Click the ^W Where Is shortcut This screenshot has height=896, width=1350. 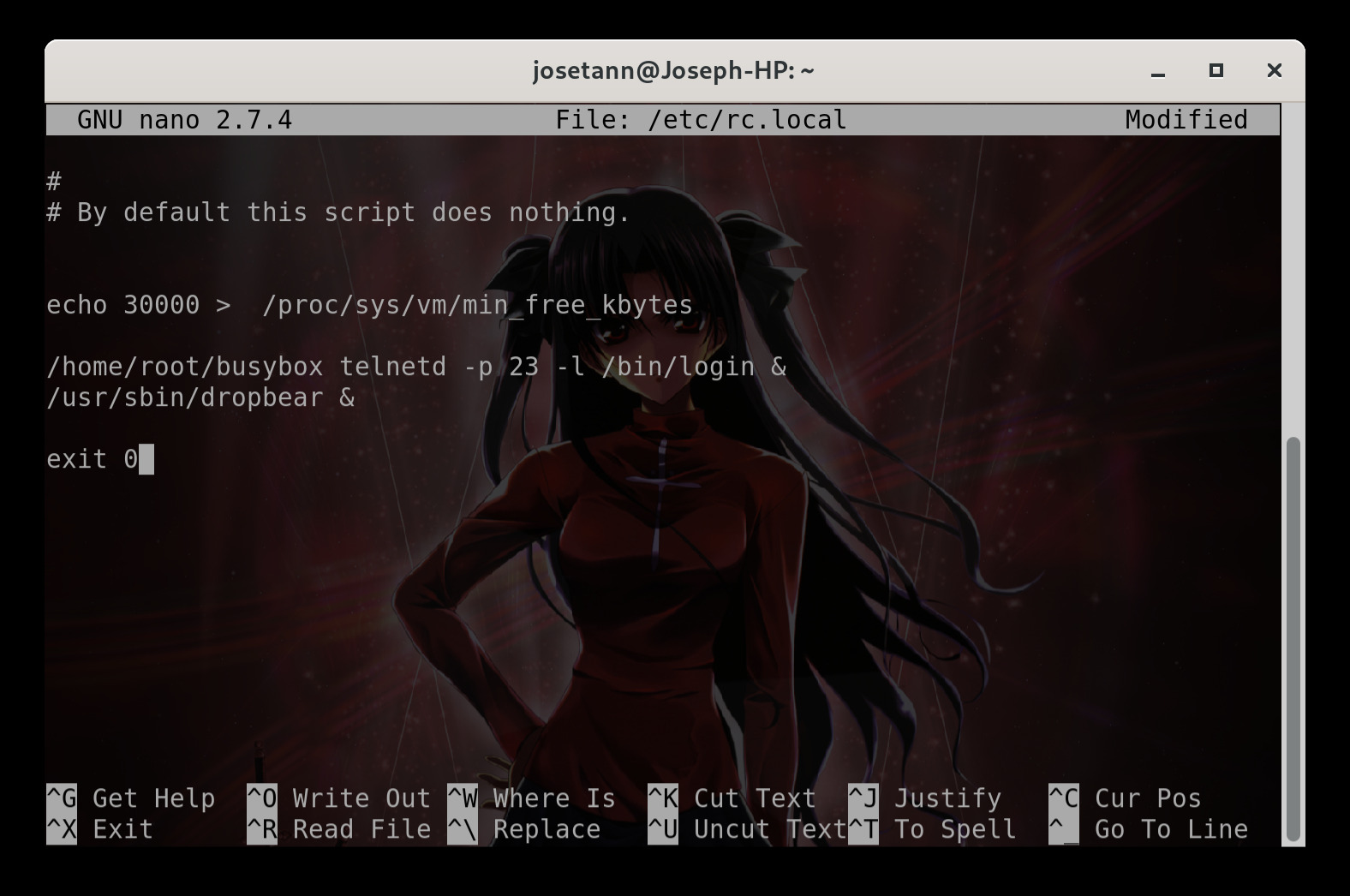coord(531,798)
